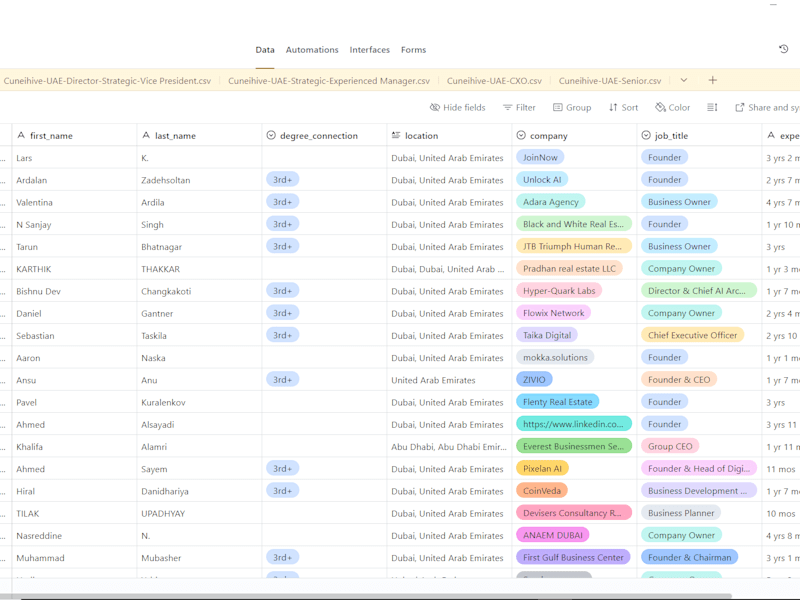Click job_title single-select field type icon
Screen dimensions: 800x600
(x=646, y=135)
